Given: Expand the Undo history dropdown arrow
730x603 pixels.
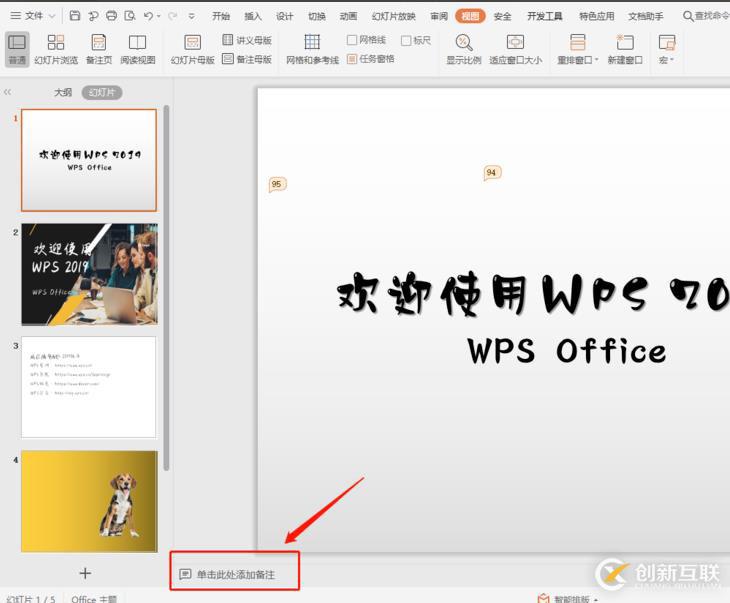Looking at the screenshot, I should (x=159, y=16).
